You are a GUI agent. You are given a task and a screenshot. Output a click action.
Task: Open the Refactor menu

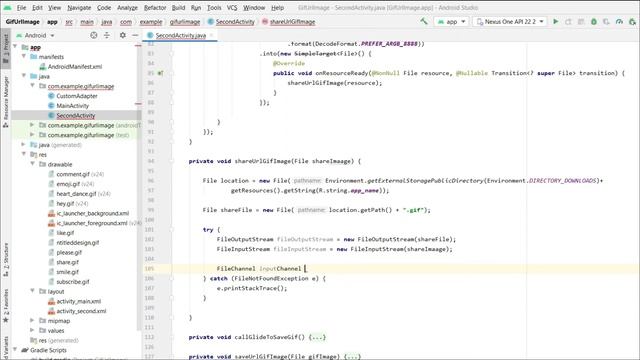[155, 8]
